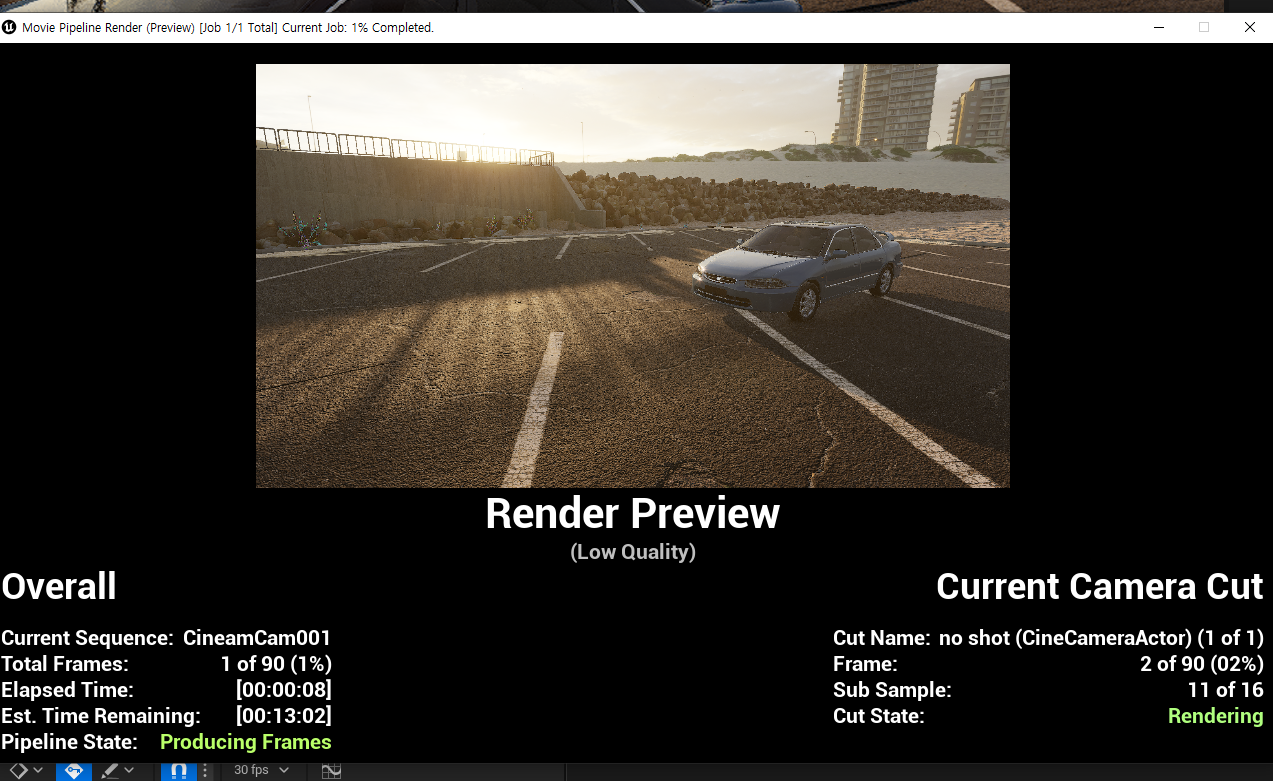
Task: Toggle the auto-key key icon button
Action: [74, 771]
